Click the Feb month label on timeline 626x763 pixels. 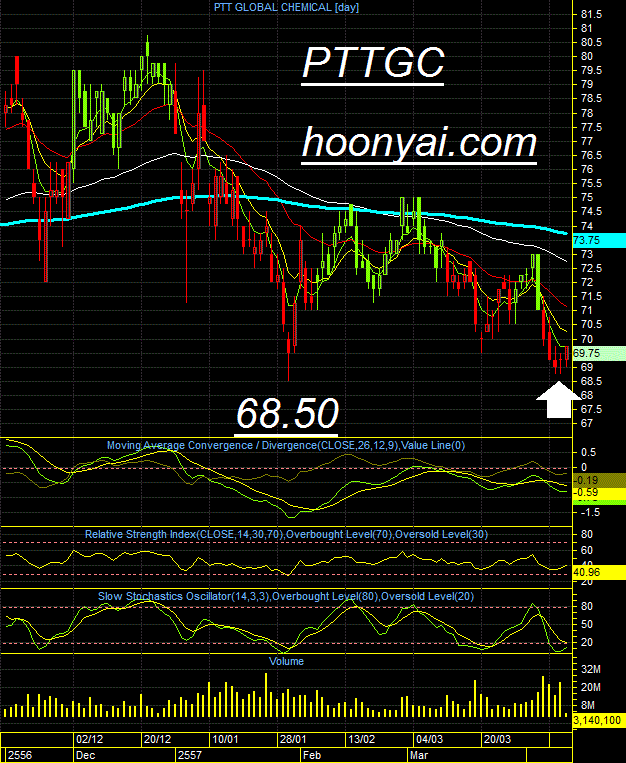[x=312, y=755]
